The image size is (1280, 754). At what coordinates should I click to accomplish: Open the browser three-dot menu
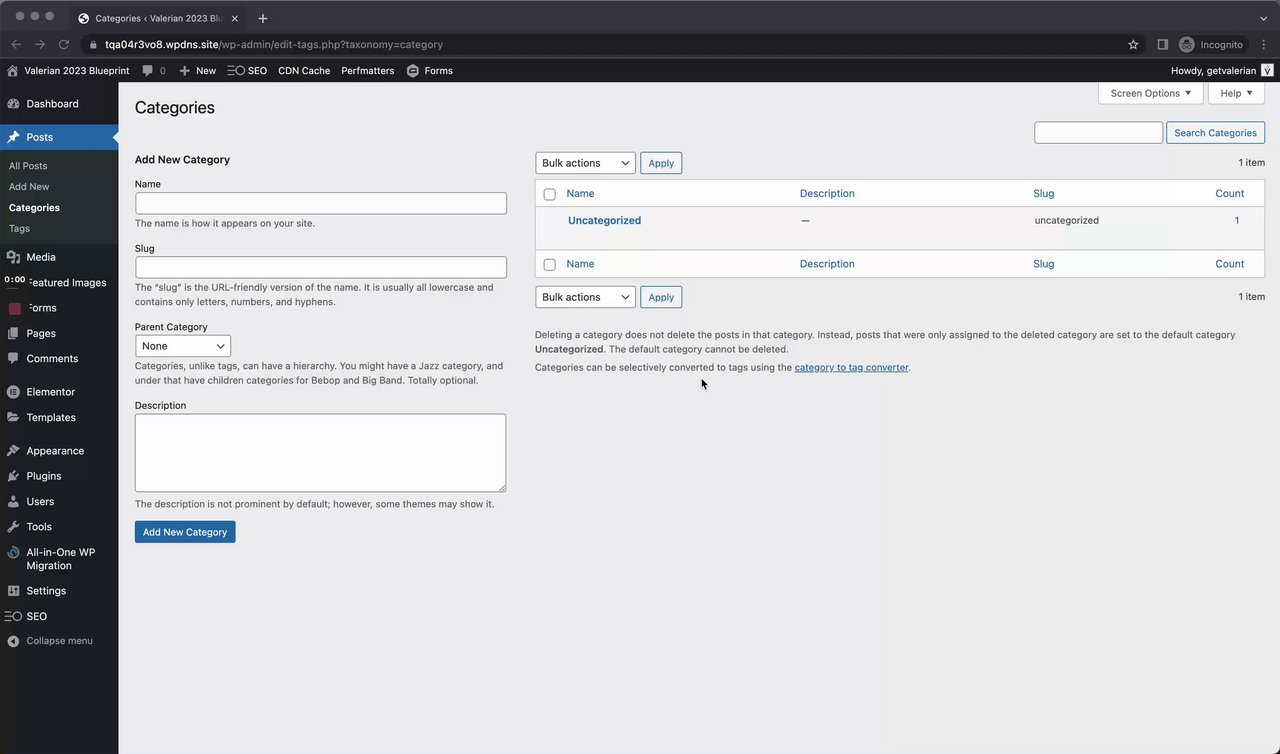pyautogui.click(x=1264, y=44)
